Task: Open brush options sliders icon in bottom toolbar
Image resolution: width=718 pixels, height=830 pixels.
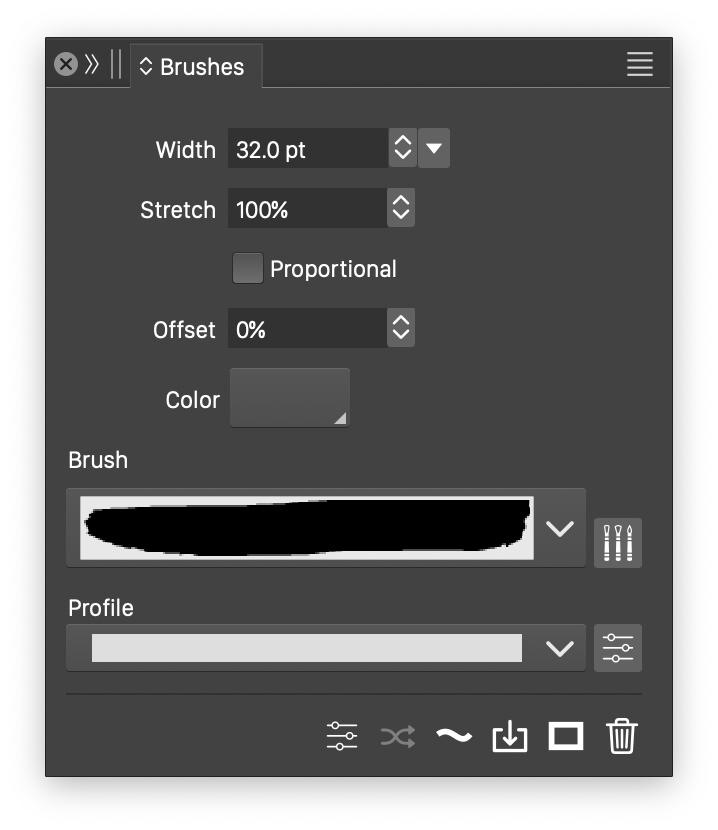Action: (342, 737)
